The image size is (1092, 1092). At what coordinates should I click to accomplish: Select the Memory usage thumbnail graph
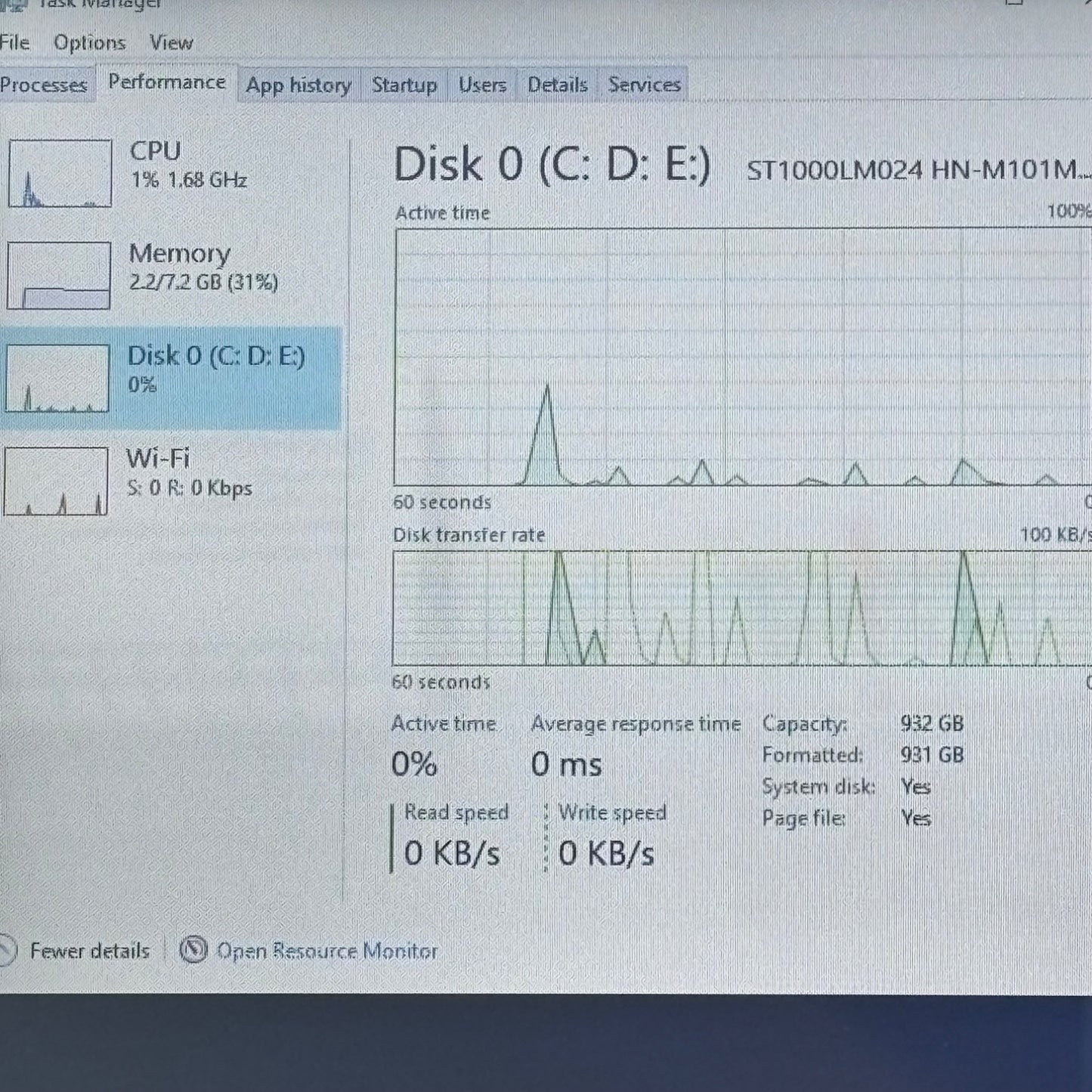point(58,275)
